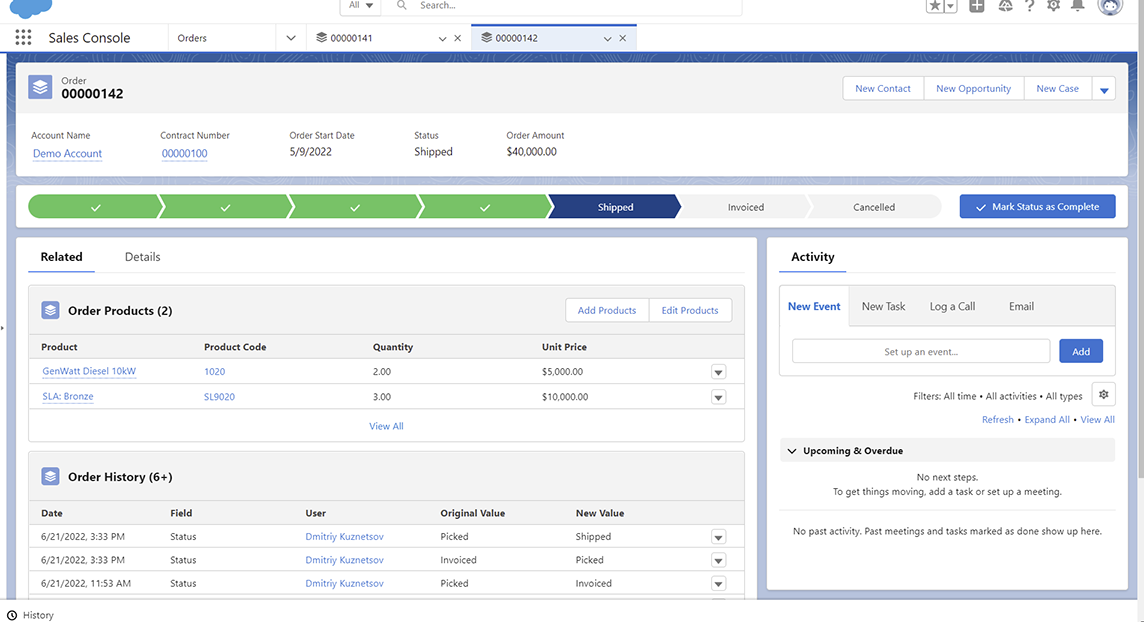
Task: Open the Guidance Center trailhead icon
Action: point(1005,6)
